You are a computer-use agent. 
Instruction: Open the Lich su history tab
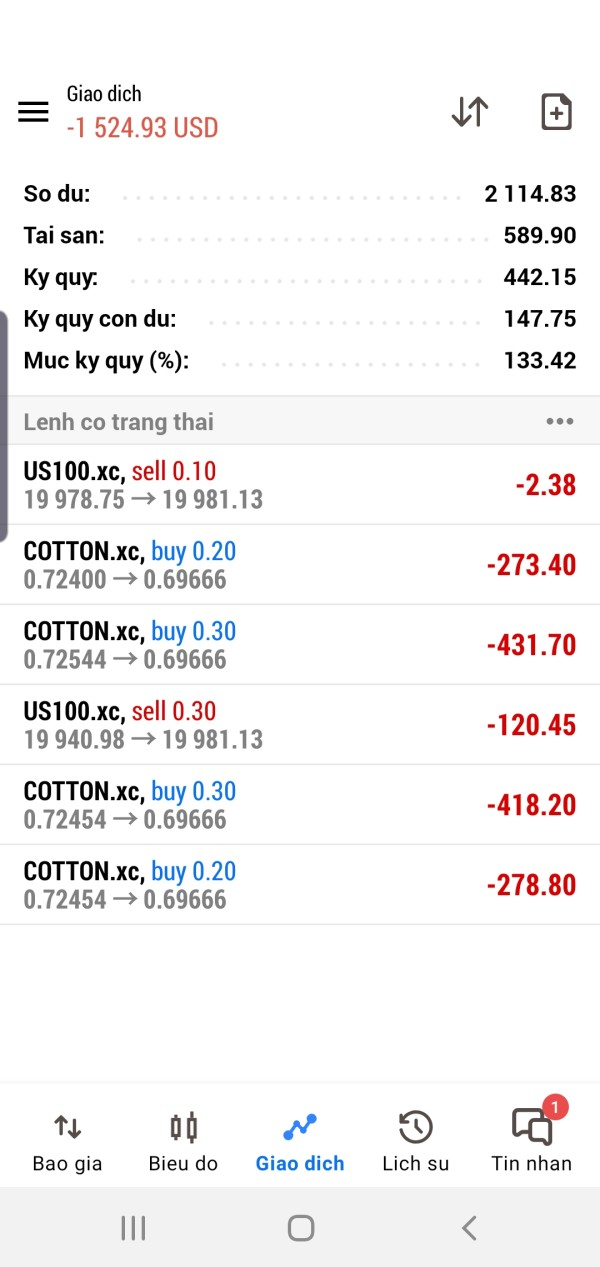415,1143
